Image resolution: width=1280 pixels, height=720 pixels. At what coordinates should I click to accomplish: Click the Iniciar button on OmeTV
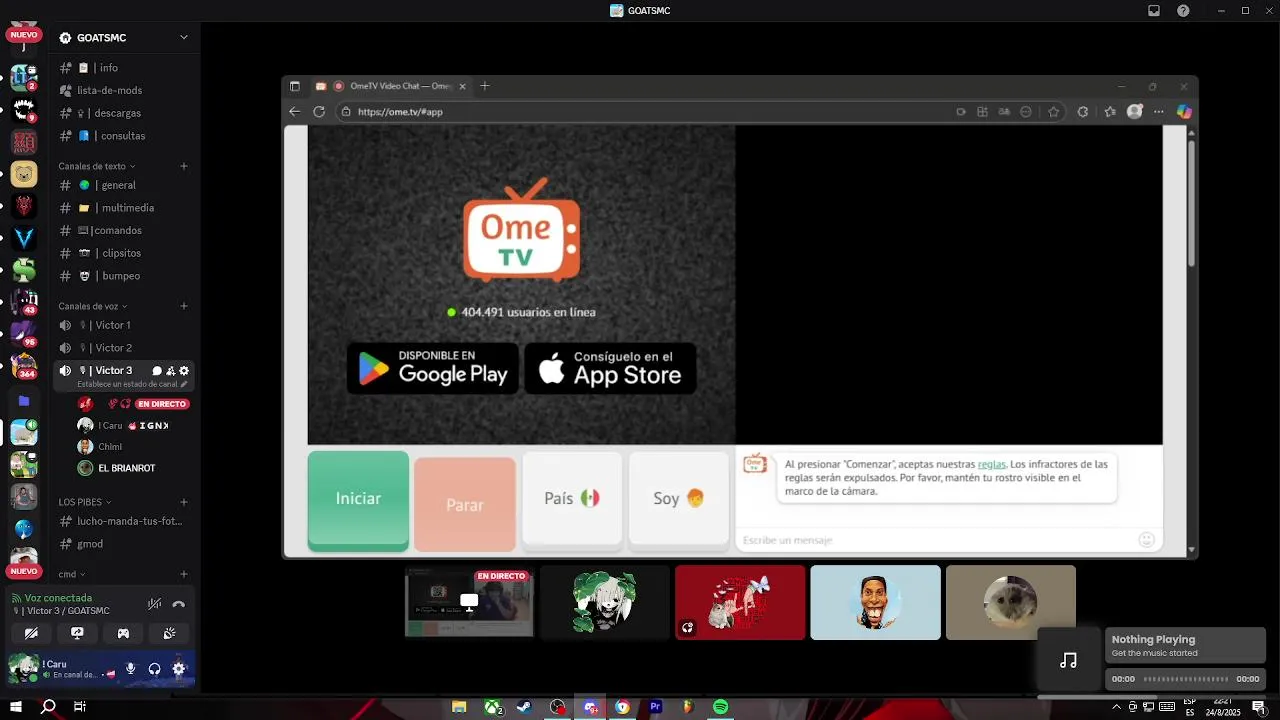click(358, 499)
